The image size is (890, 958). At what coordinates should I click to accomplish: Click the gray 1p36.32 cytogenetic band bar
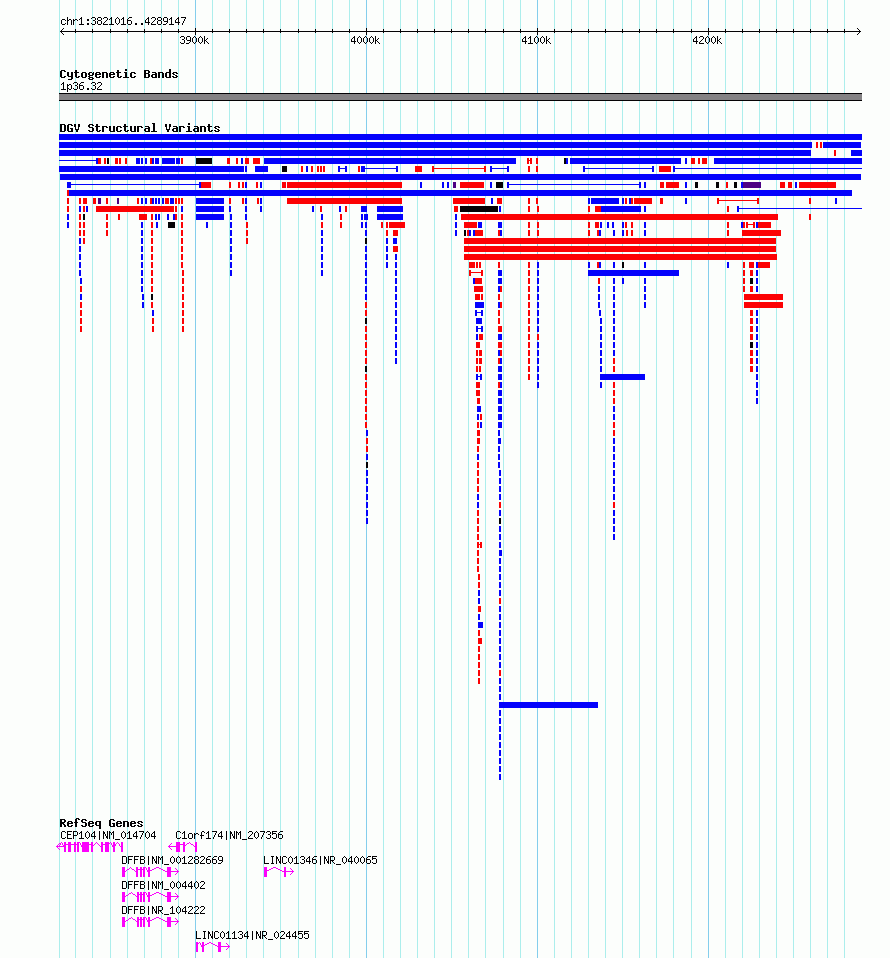point(461,97)
